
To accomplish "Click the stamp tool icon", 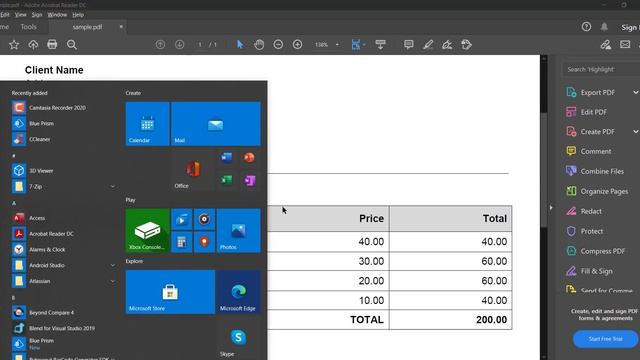I will point(467,44).
